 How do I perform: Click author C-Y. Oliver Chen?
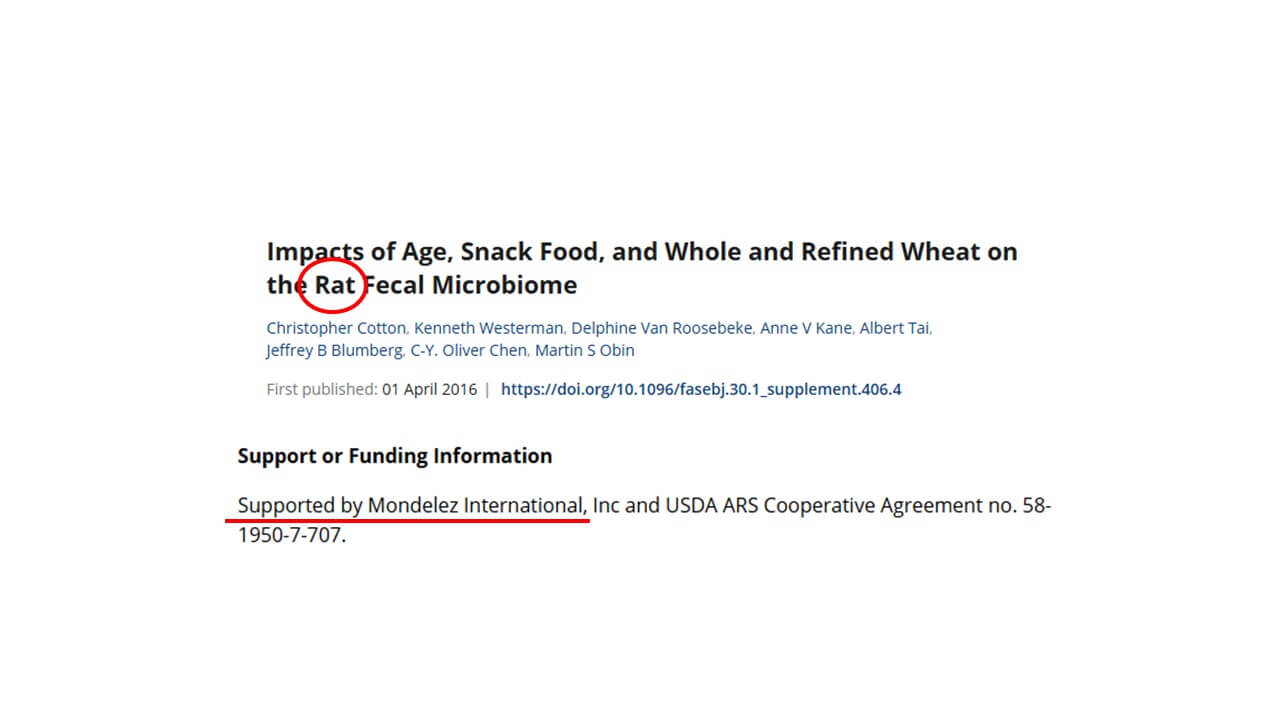pyautogui.click(x=468, y=350)
